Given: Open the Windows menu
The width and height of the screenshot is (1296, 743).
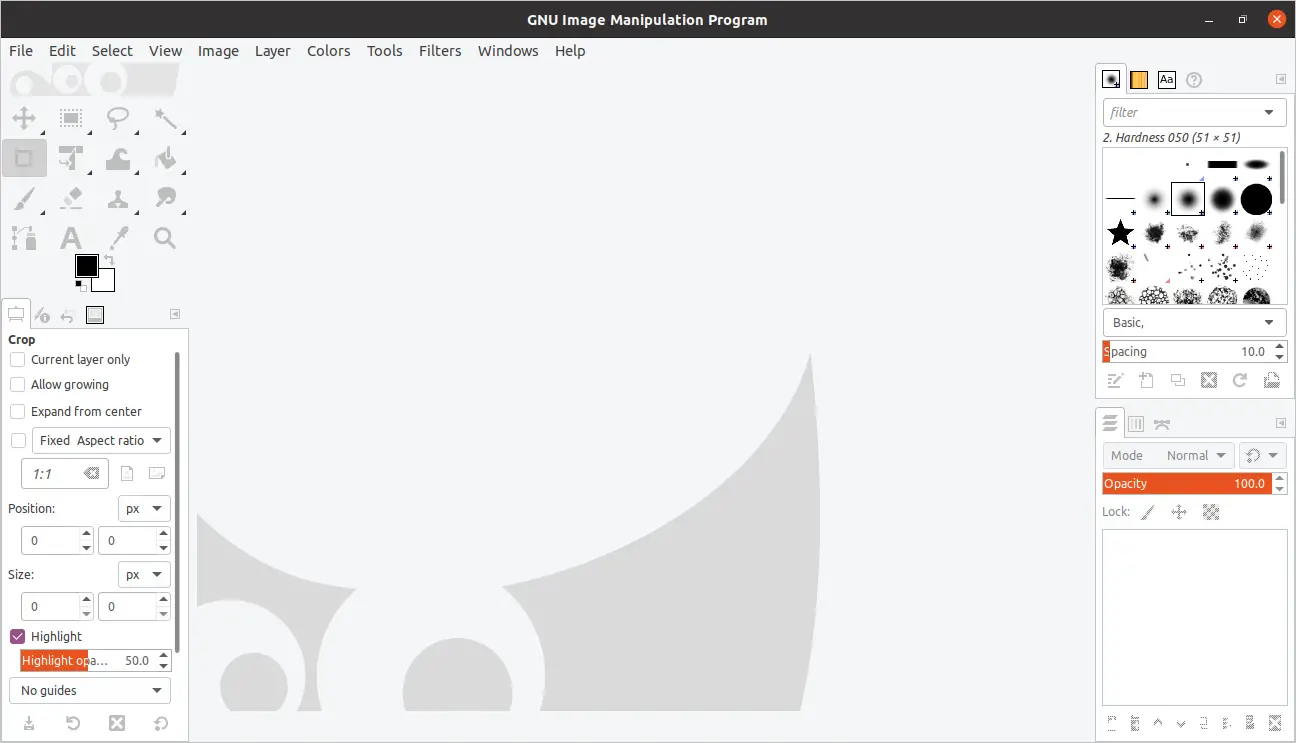Looking at the screenshot, I should (x=508, y=51).
